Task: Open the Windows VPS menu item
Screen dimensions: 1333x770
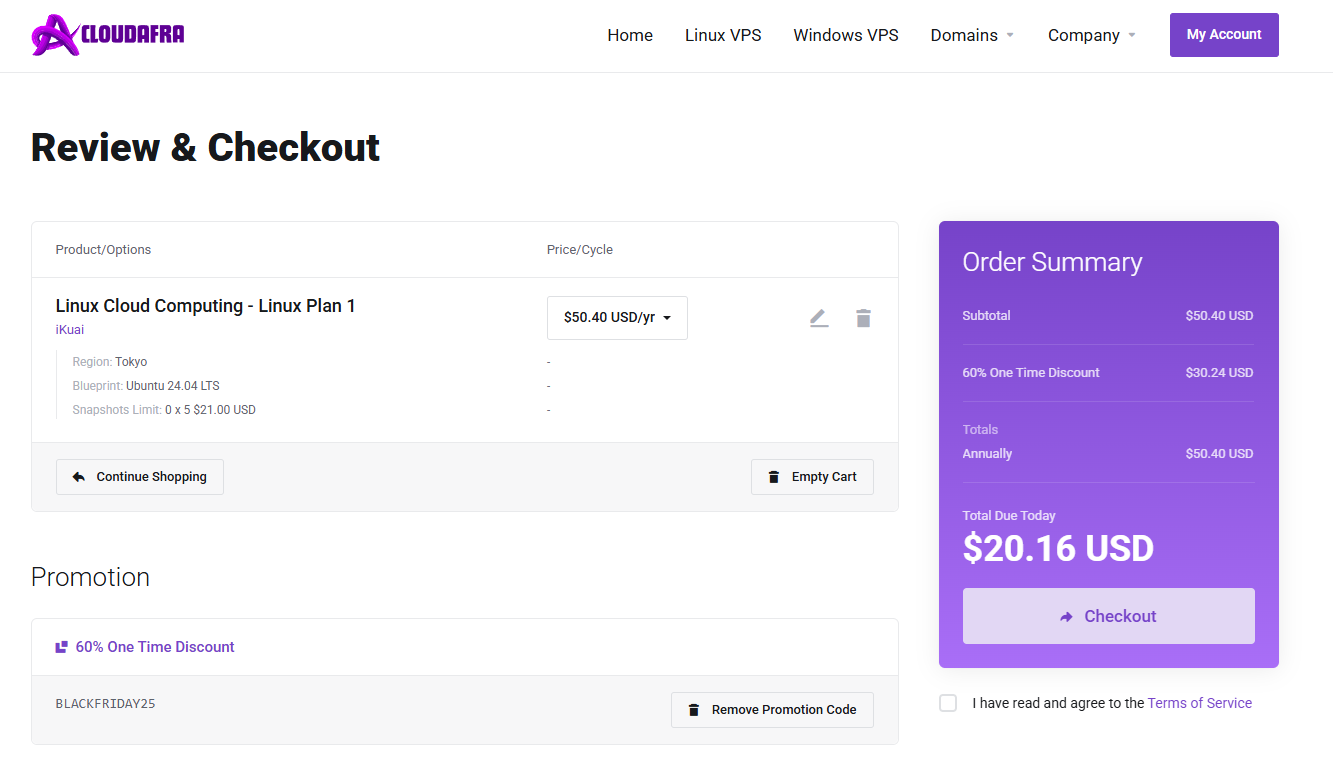Action: tap(846, 35)
